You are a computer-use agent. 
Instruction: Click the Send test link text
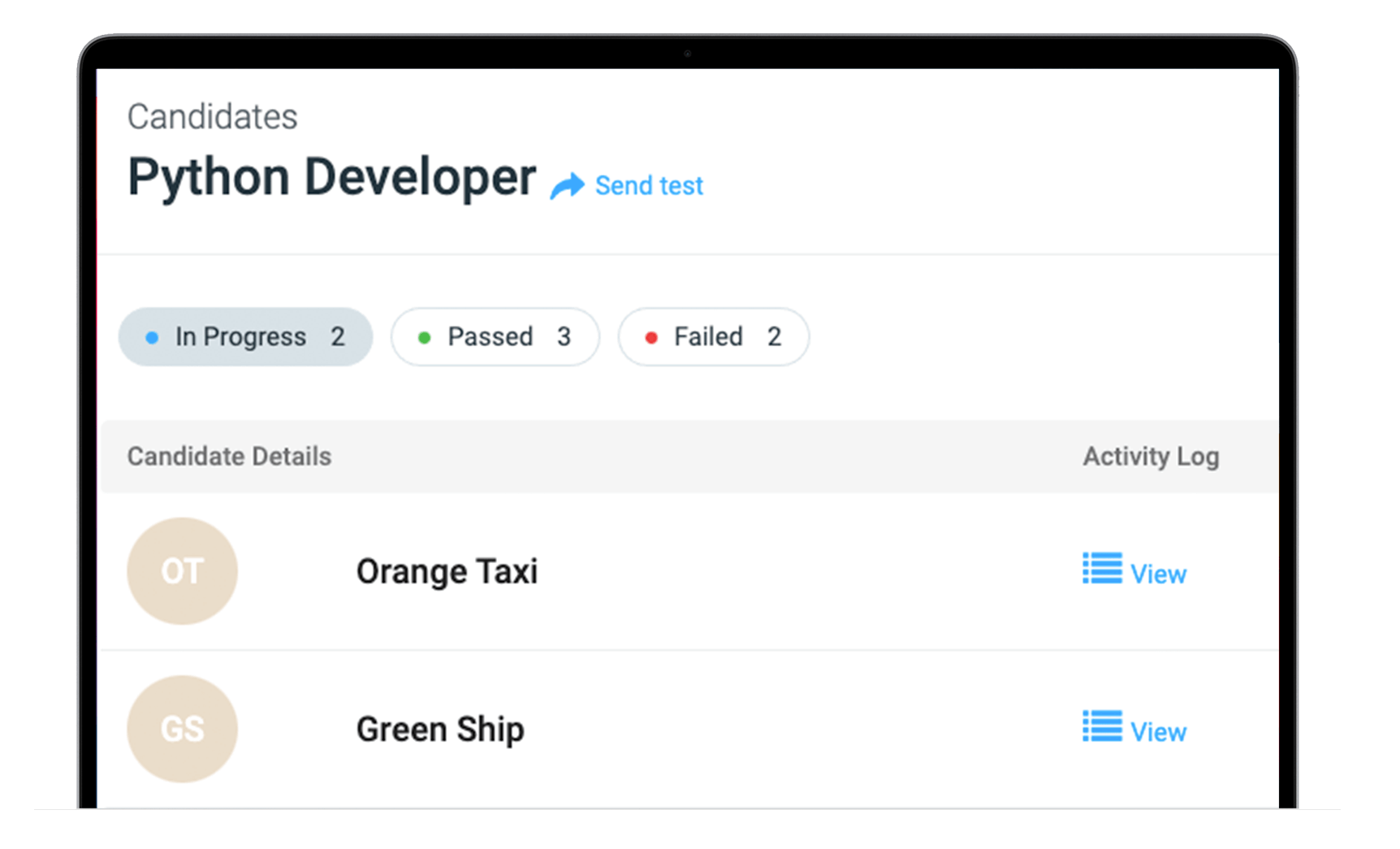[649, 185]
